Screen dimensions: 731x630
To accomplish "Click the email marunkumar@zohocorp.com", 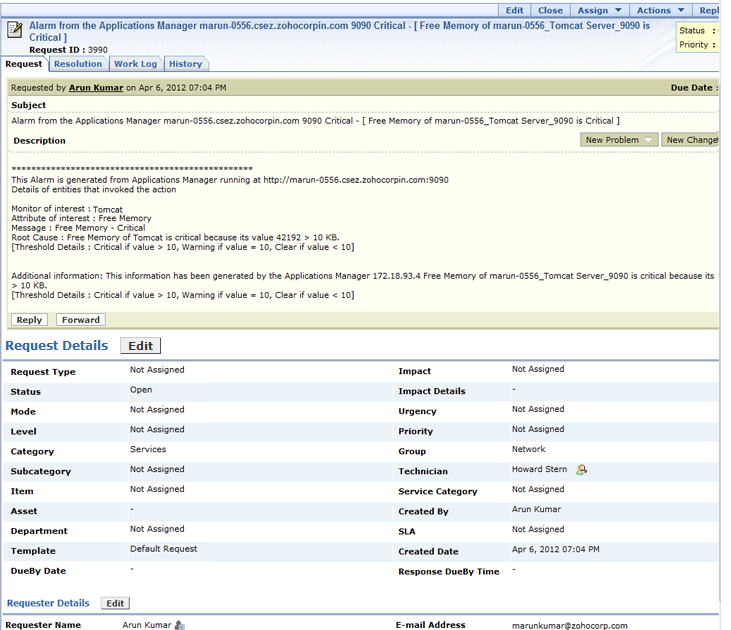I will (x=569, y=626).
